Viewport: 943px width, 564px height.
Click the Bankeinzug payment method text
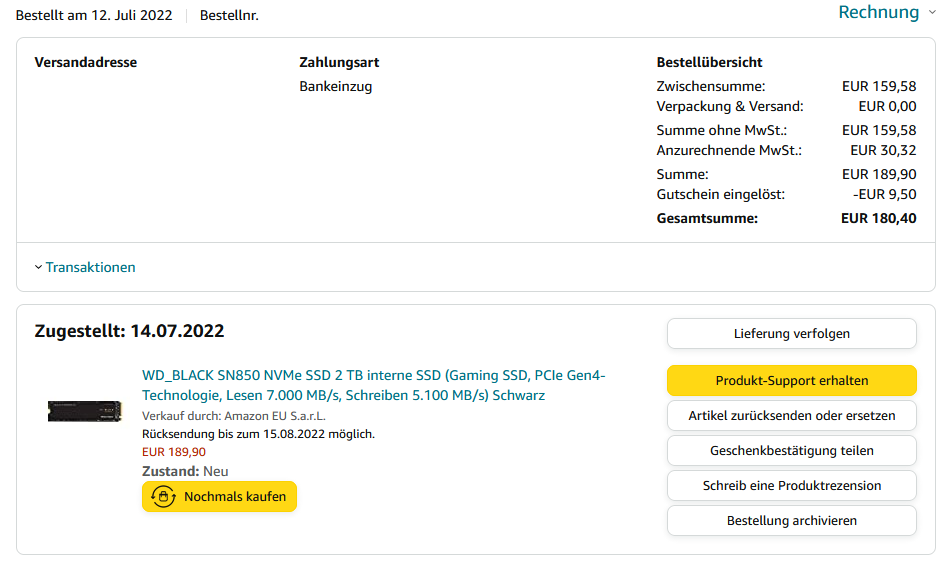(335, 87)
